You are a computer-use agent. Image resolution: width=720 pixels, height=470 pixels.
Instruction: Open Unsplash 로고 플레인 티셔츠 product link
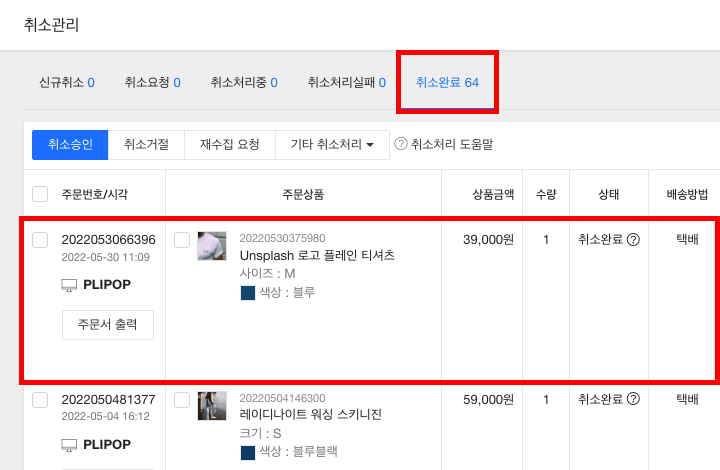[317, 255]
